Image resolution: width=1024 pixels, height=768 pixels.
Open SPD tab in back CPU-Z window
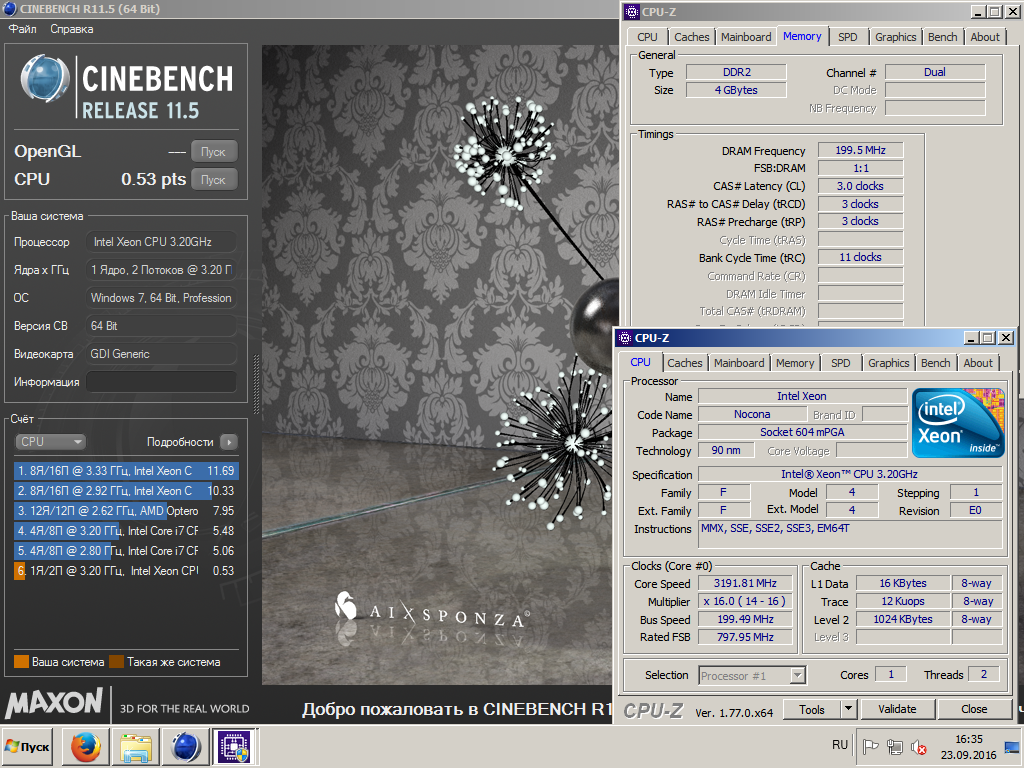tap(848, 37)
